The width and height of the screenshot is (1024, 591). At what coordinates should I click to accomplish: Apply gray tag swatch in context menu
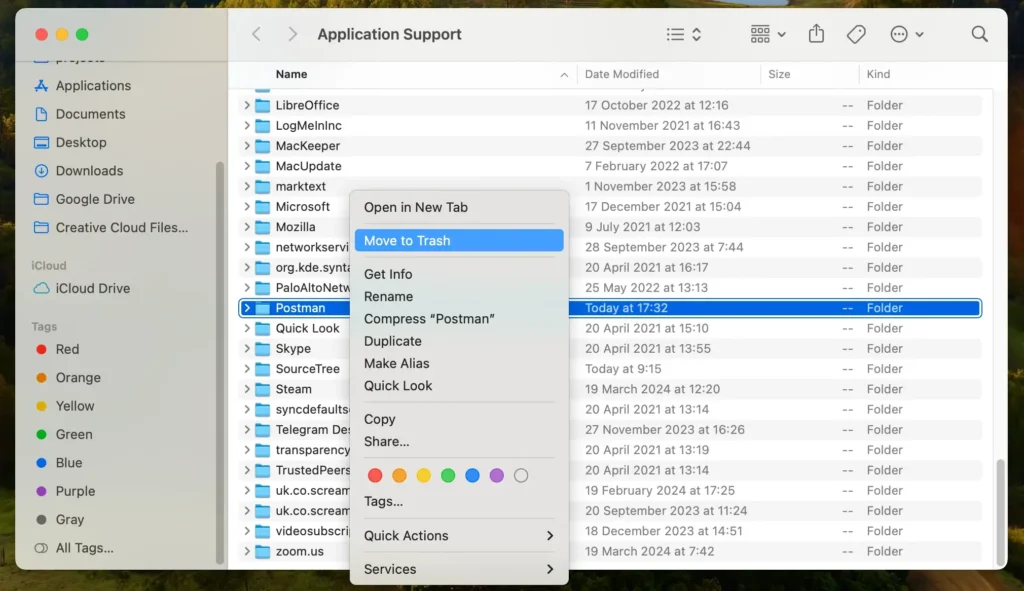pos(520,475)
